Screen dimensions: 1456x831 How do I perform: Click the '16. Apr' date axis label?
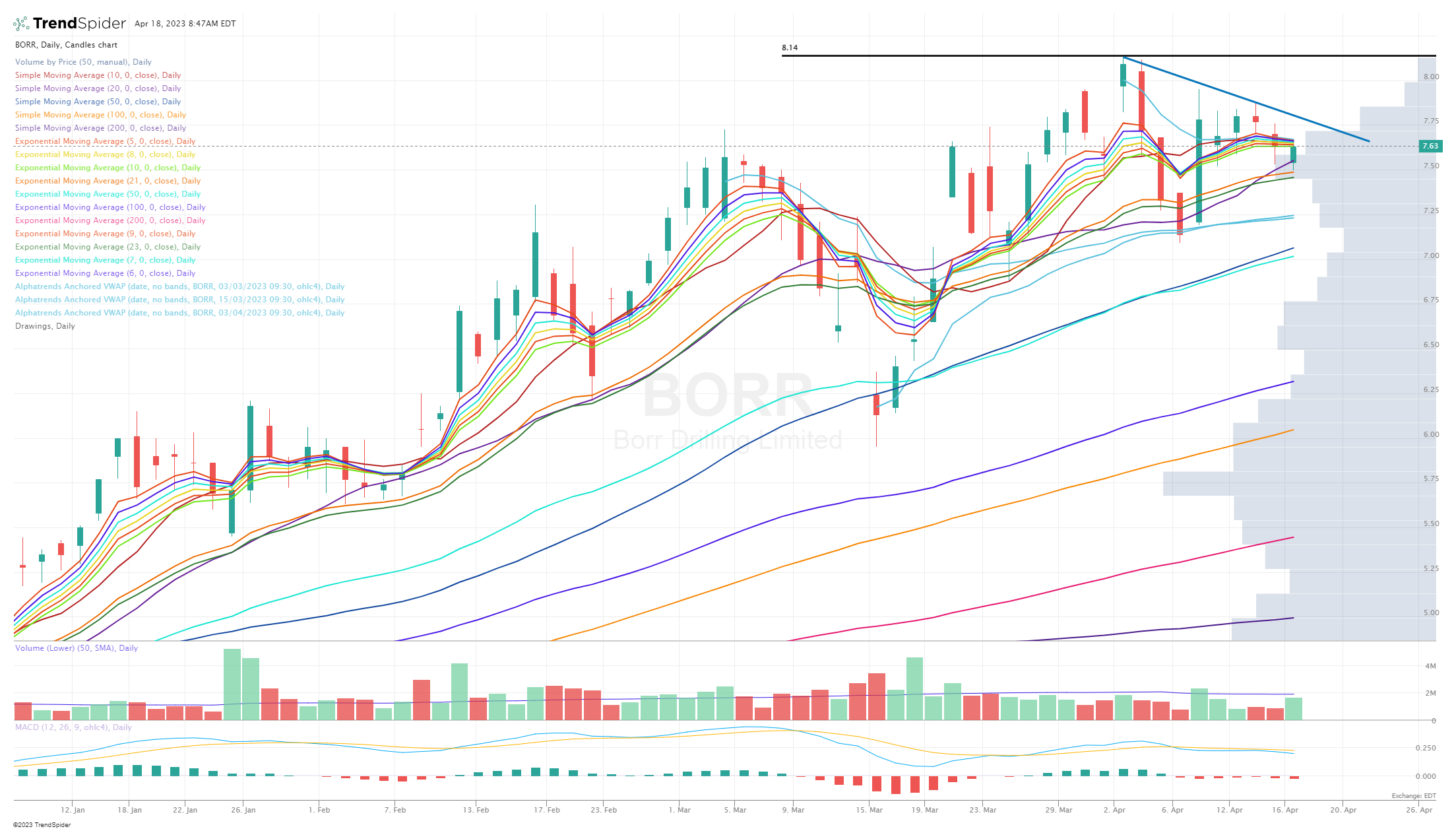tap(1285, 810)
